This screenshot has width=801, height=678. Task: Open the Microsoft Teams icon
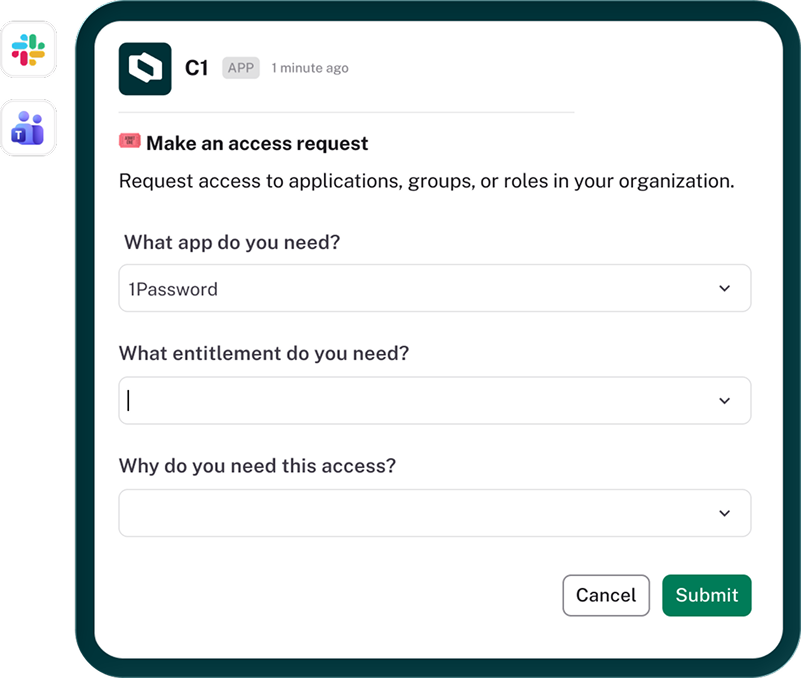click(x=28, y=128)
